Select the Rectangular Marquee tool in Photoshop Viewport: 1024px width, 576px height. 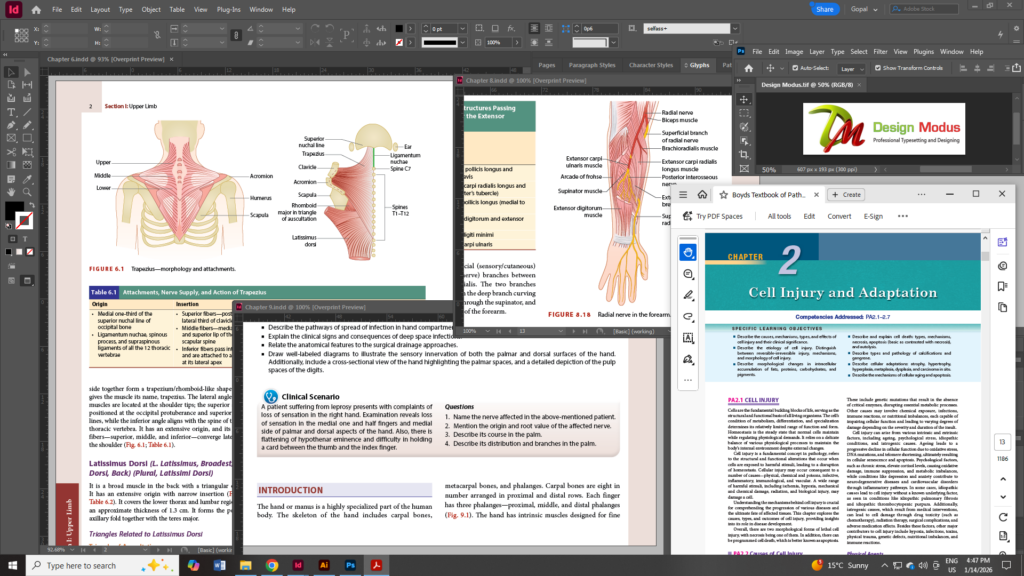pos(744,113)
